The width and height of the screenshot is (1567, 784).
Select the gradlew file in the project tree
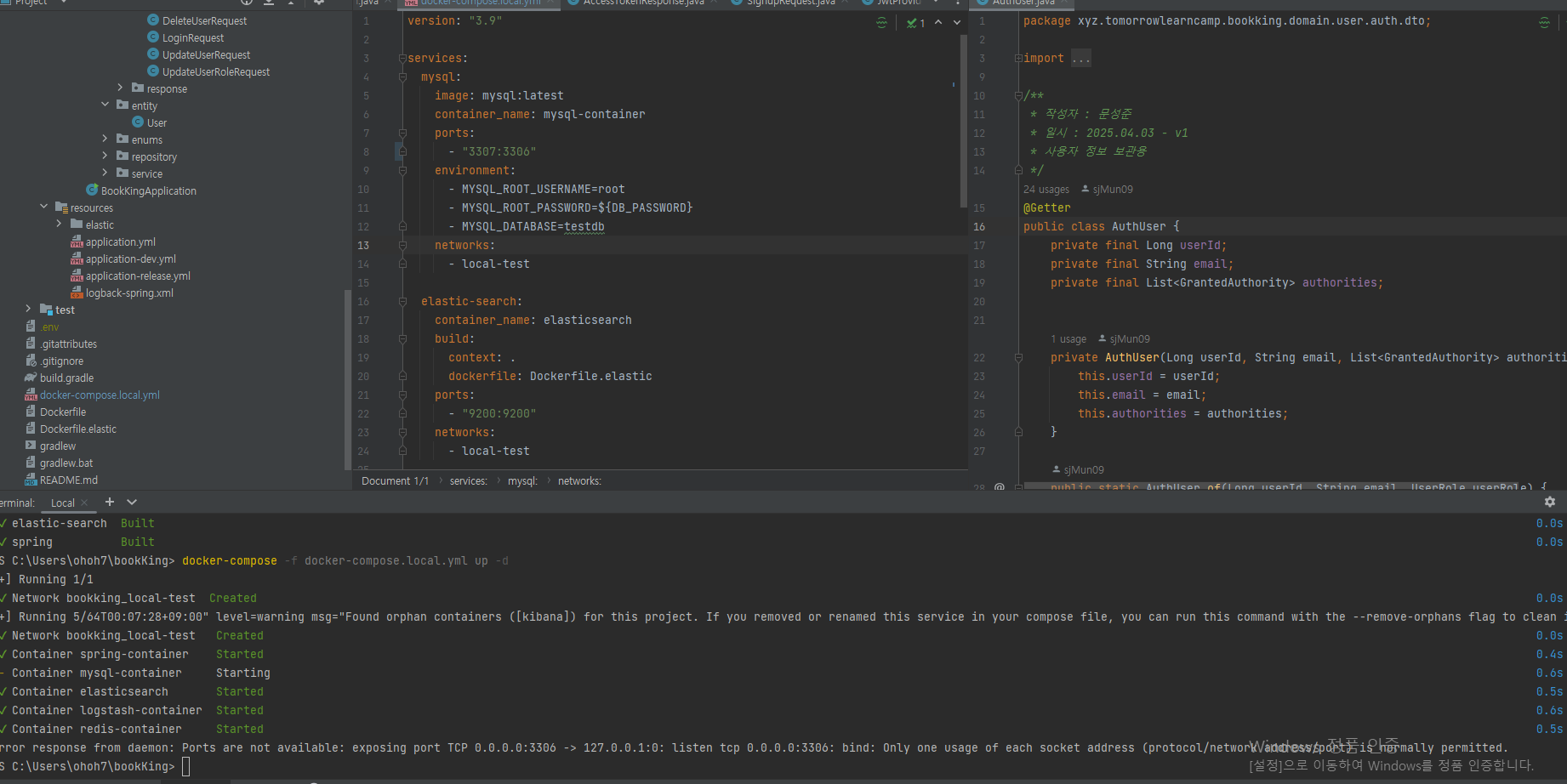[58, 446]
